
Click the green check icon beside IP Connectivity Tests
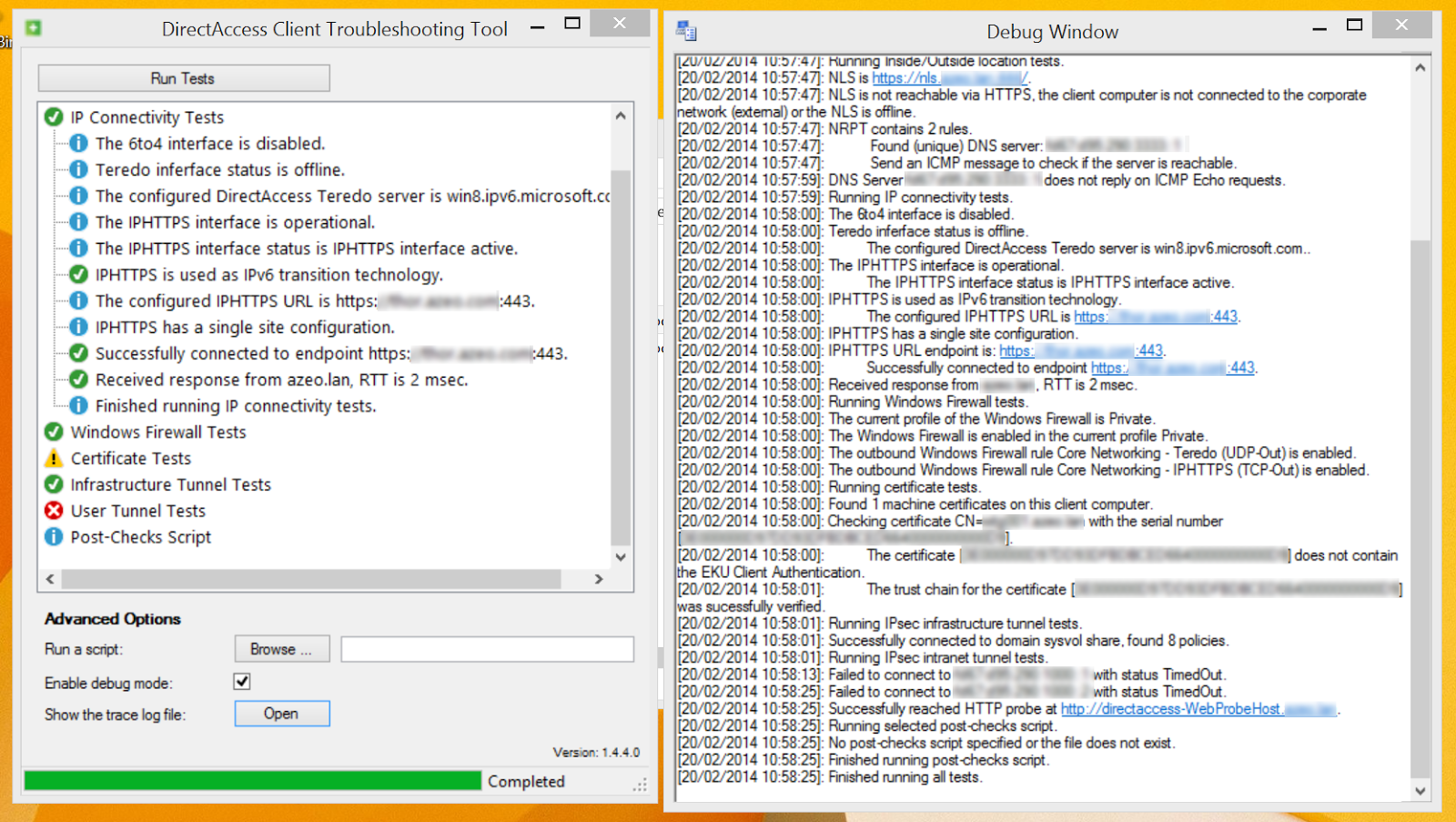pyautogui.click(x=52, y=117)
